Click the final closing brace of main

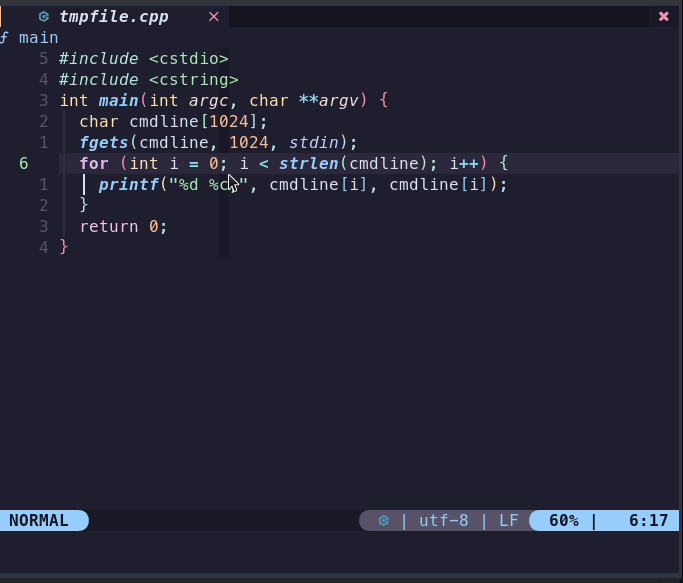[64, 247]
